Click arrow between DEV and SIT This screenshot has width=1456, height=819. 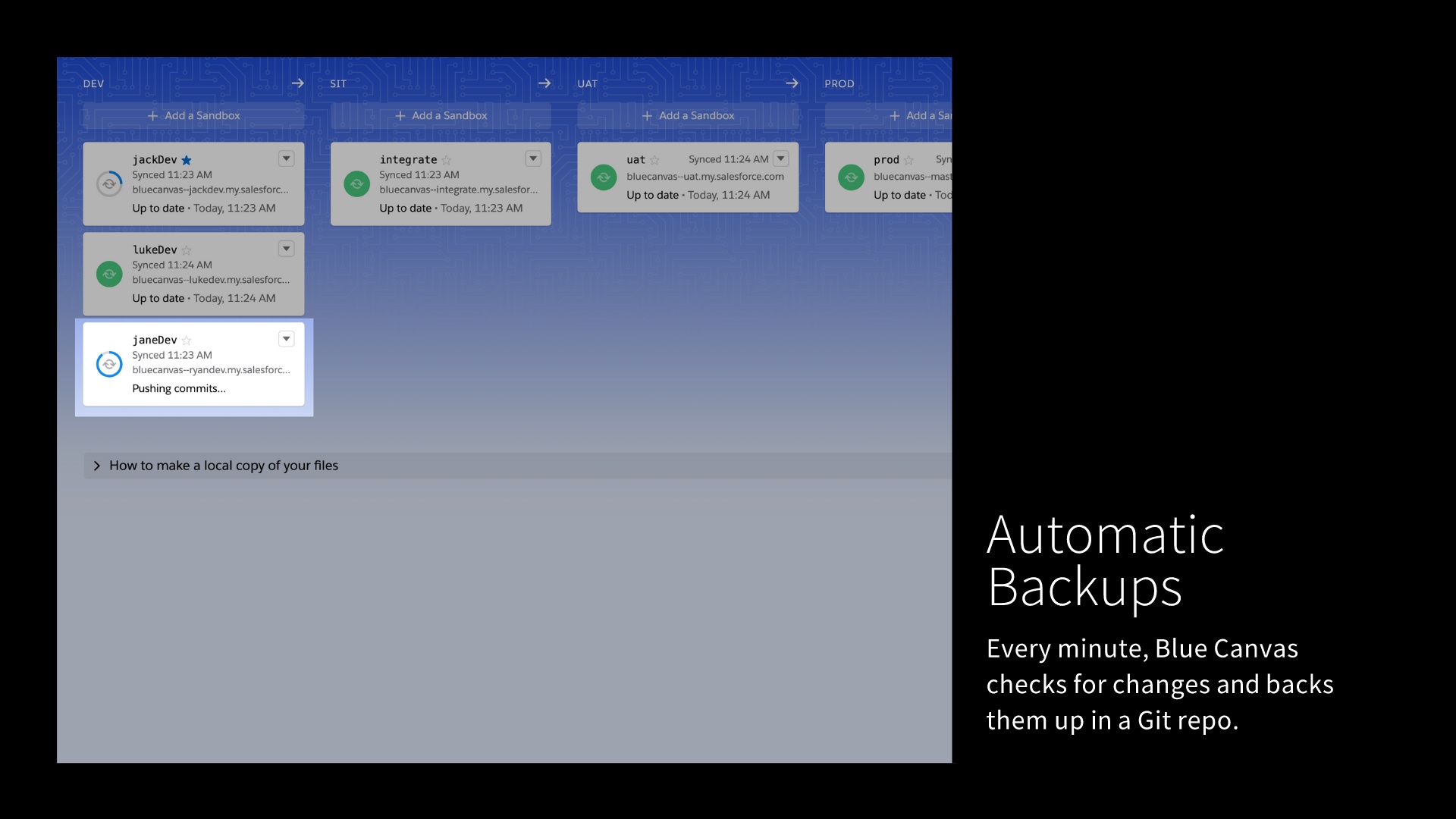click(297, 83)
